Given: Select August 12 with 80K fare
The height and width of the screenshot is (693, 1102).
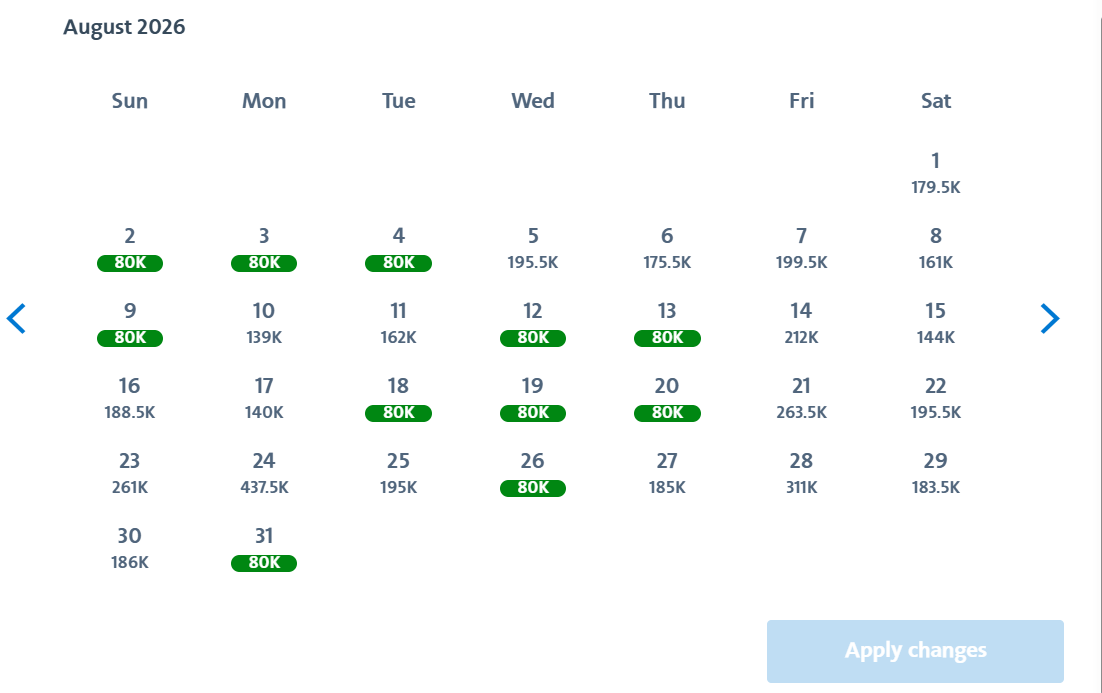Looking at the screenshot, I should [x=532, y=323].
